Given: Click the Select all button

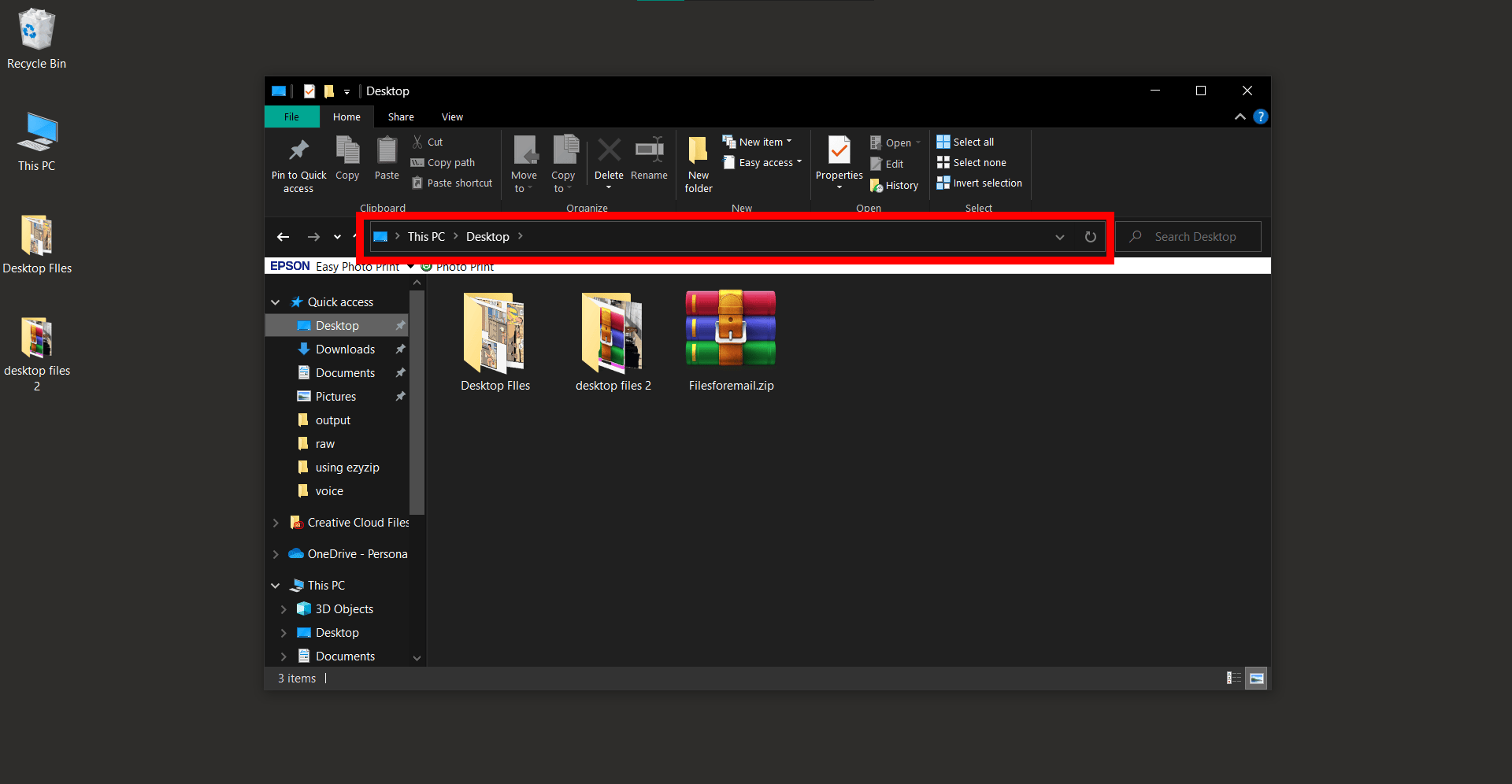Looking at the screenshot, I should tap(965, 142).
